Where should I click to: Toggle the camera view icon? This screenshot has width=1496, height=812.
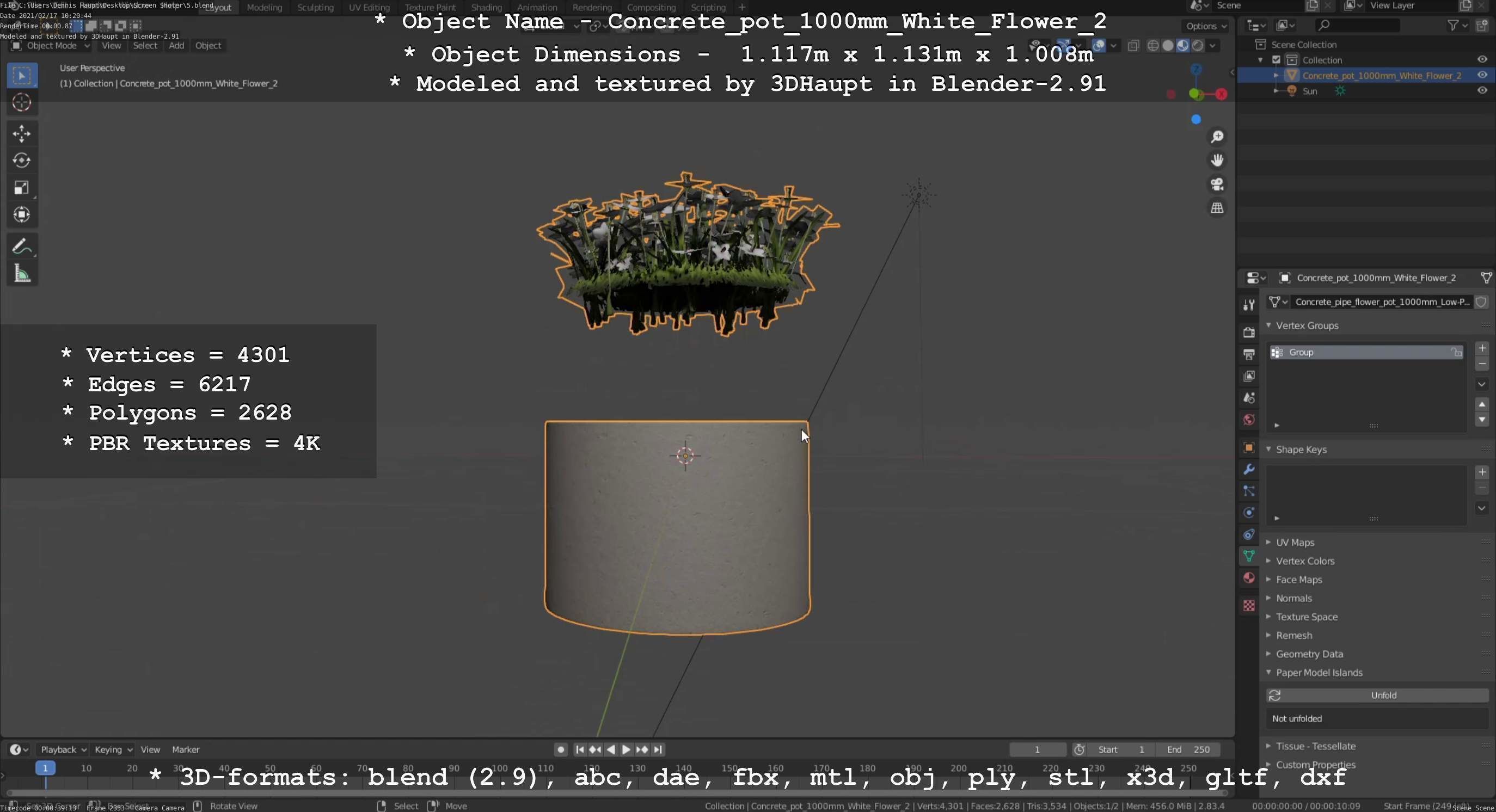click(1217, 184)
